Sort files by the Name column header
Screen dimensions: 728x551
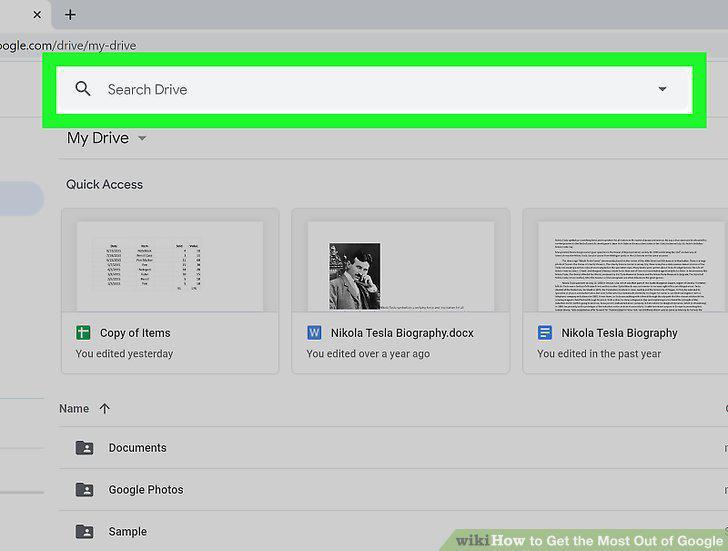coord(74,408)
